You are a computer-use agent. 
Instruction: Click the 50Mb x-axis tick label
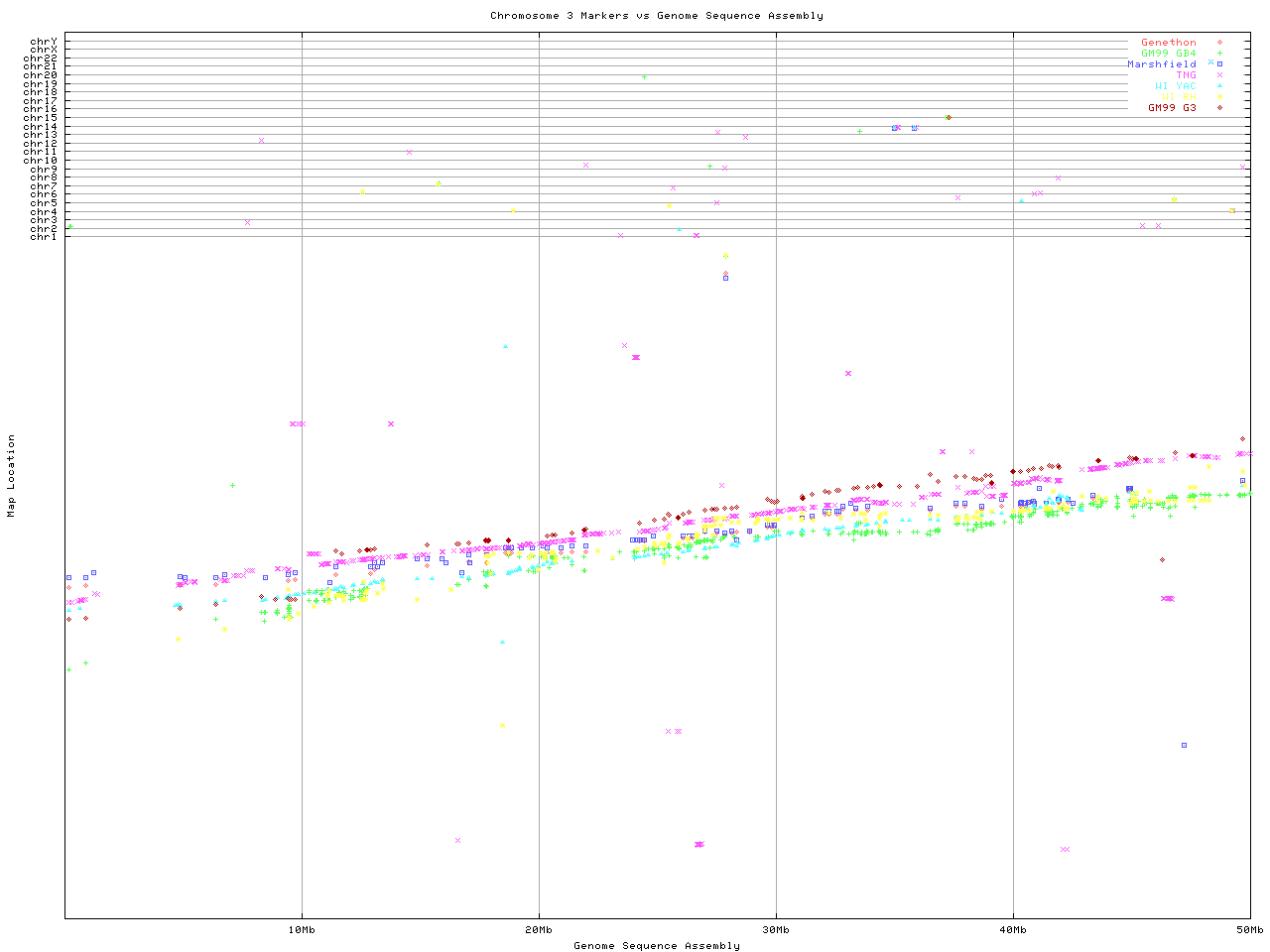(1249, 929)
